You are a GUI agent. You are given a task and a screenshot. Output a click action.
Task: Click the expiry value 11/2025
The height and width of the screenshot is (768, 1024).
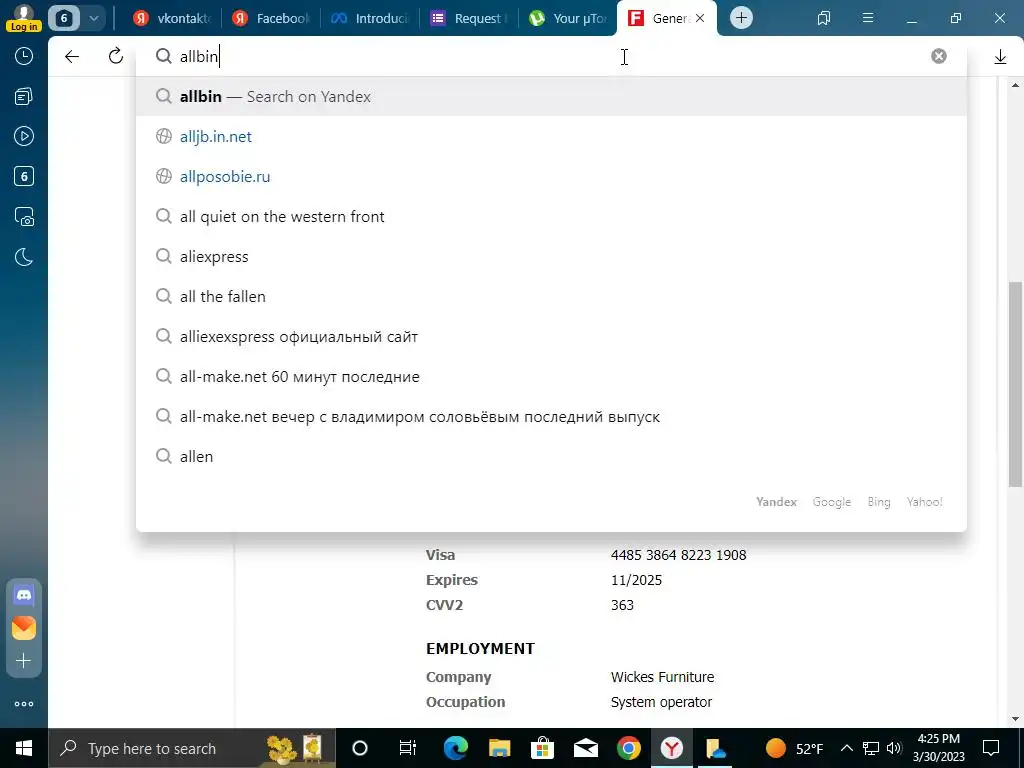(636, 580)
